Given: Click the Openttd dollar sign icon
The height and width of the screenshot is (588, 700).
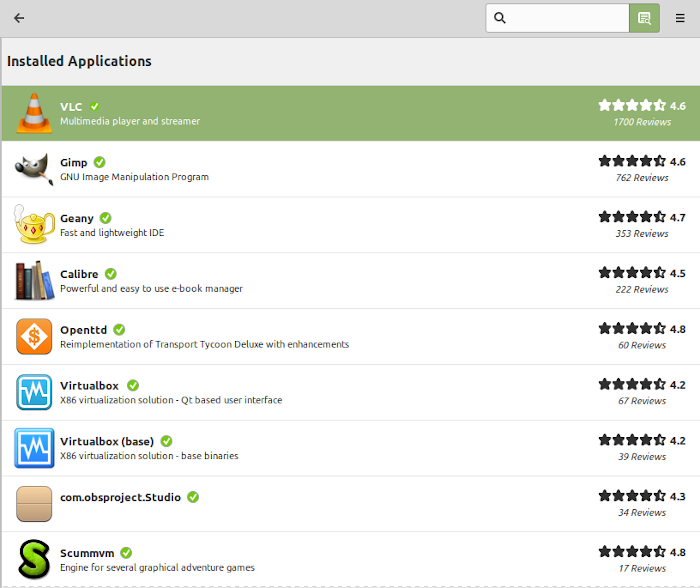Looking at the screenshot, I should pyautogui.click(x=33, y=337).
